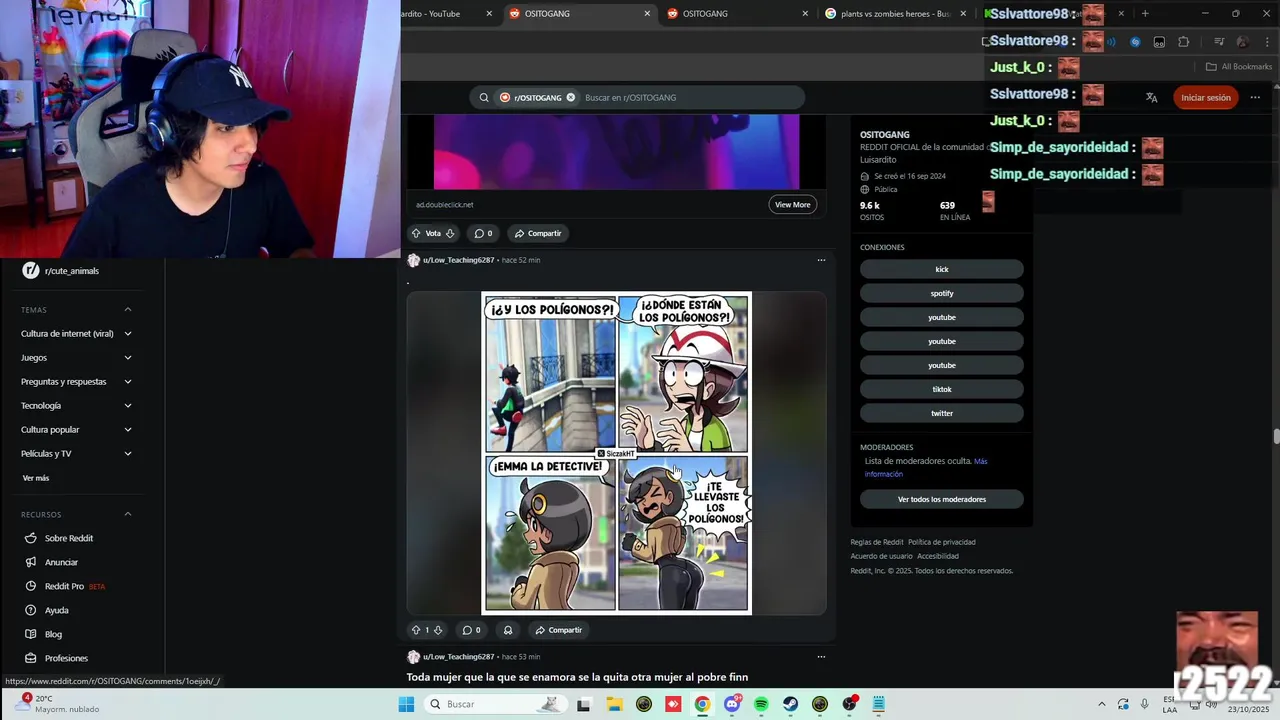This screenshot has height=720, width=1280.
Task: Expand the Juegos topic
Action: click(77, 357)
